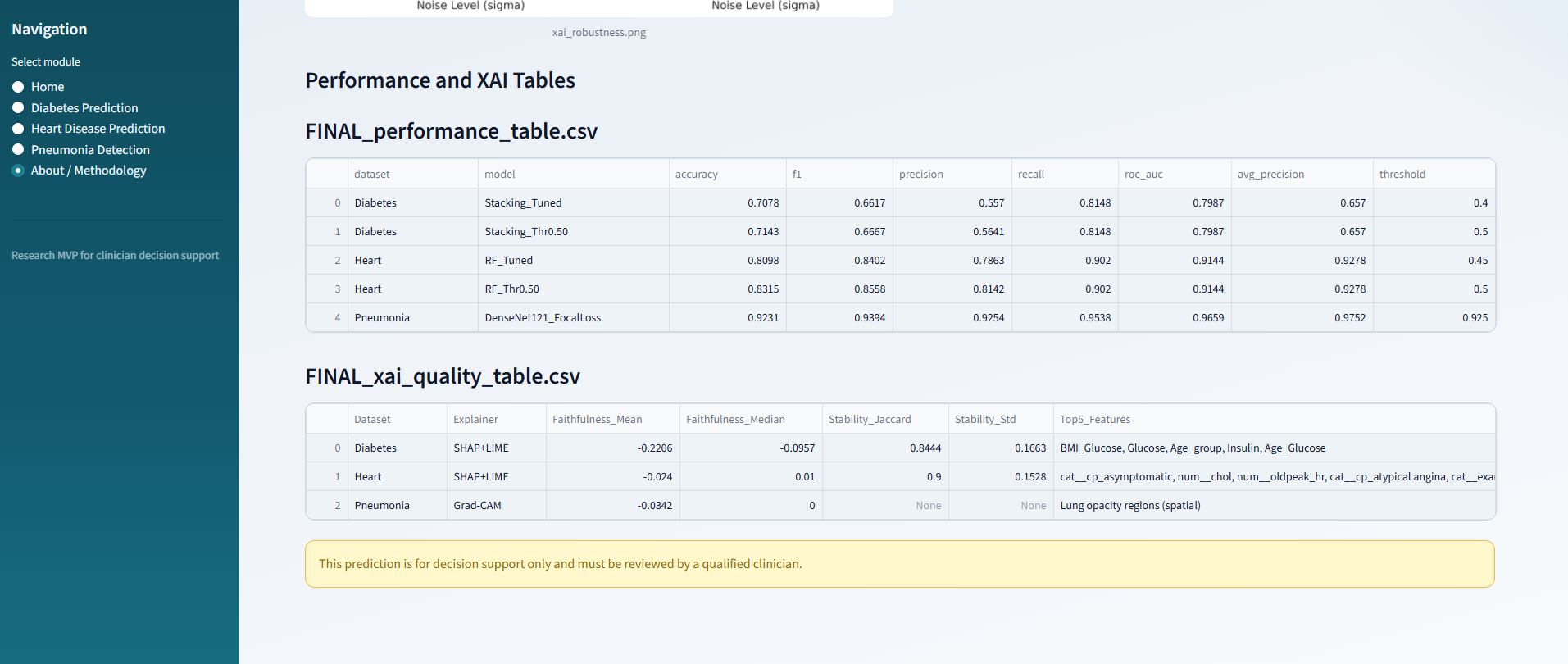Click the xai_robustness.png image caption

tap(599, 33)
